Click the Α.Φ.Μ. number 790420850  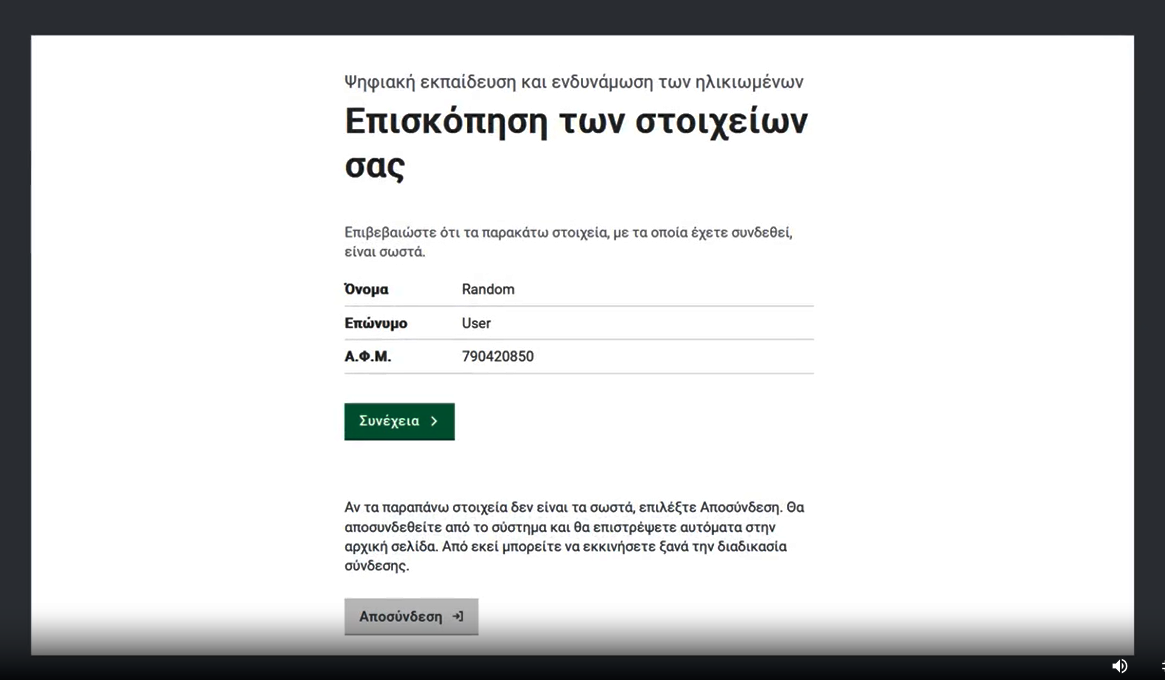coord(498,356)
